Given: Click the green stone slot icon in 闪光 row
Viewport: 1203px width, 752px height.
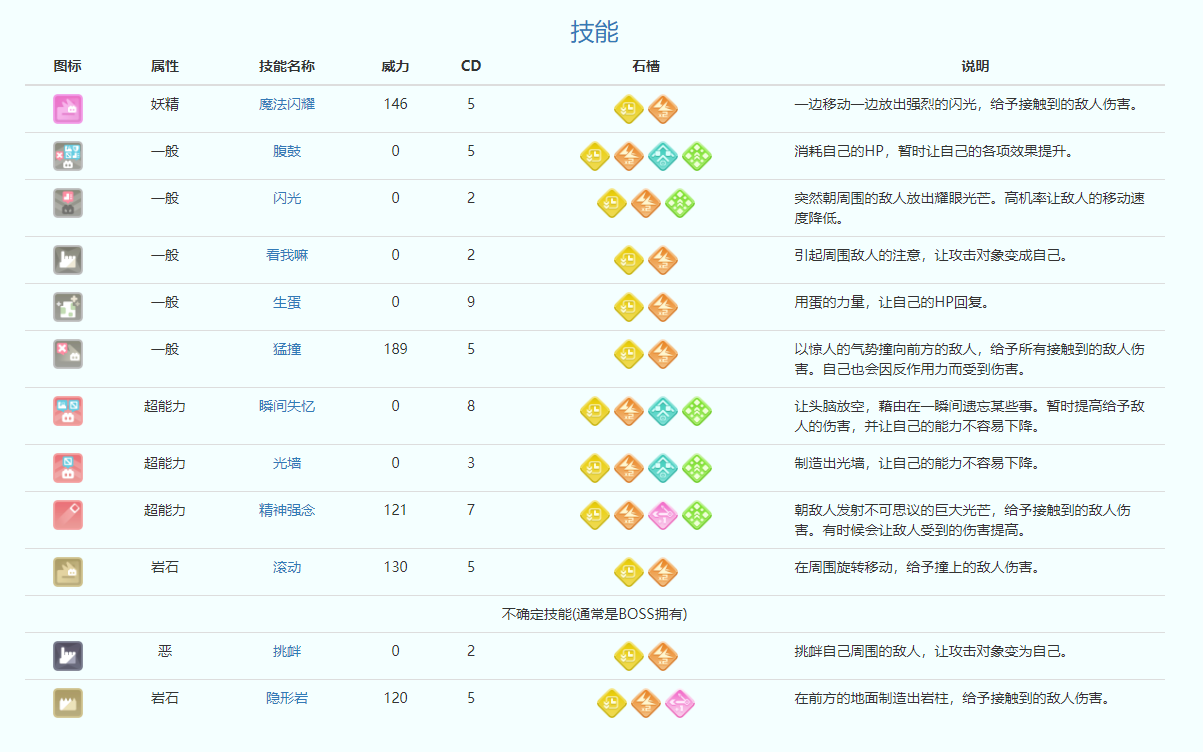Looking at the screenshot, I should point(679,203).
